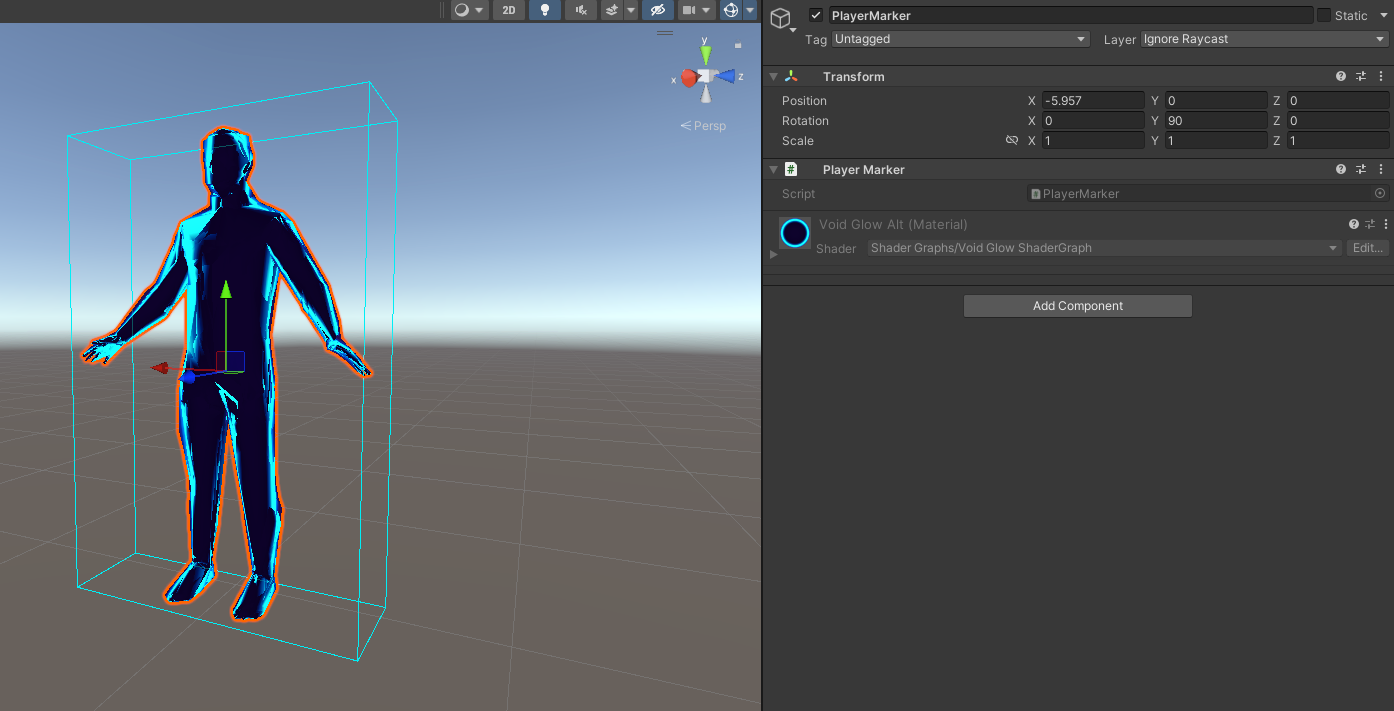Collapse the Transform component foldout arrow
The width and height of the screenshot is (1394, 711).
pyautogui.click(x=773, y=77)
